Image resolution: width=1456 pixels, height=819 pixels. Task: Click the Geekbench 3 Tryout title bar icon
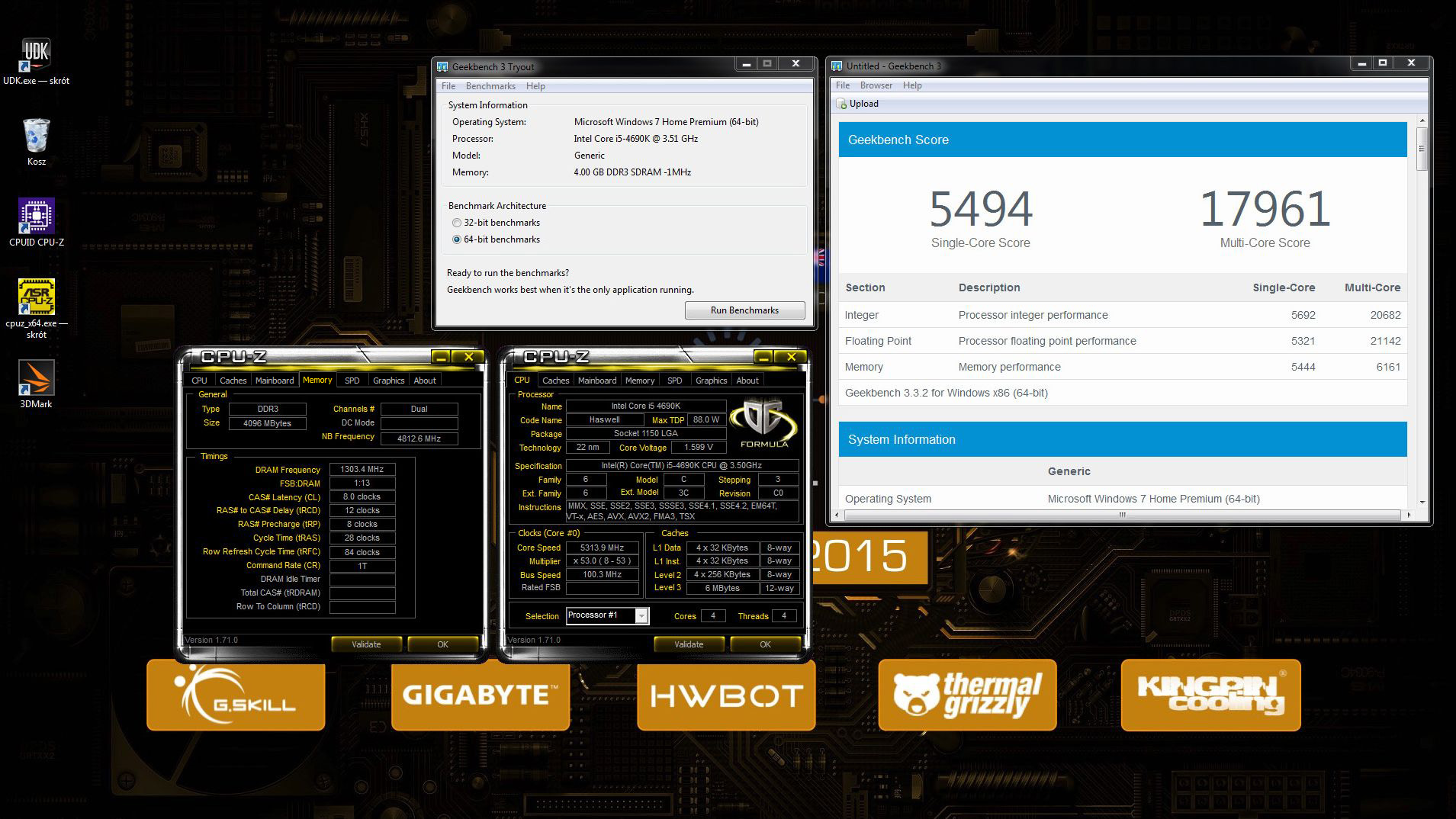pyautogui.click(x=442, y=66)
